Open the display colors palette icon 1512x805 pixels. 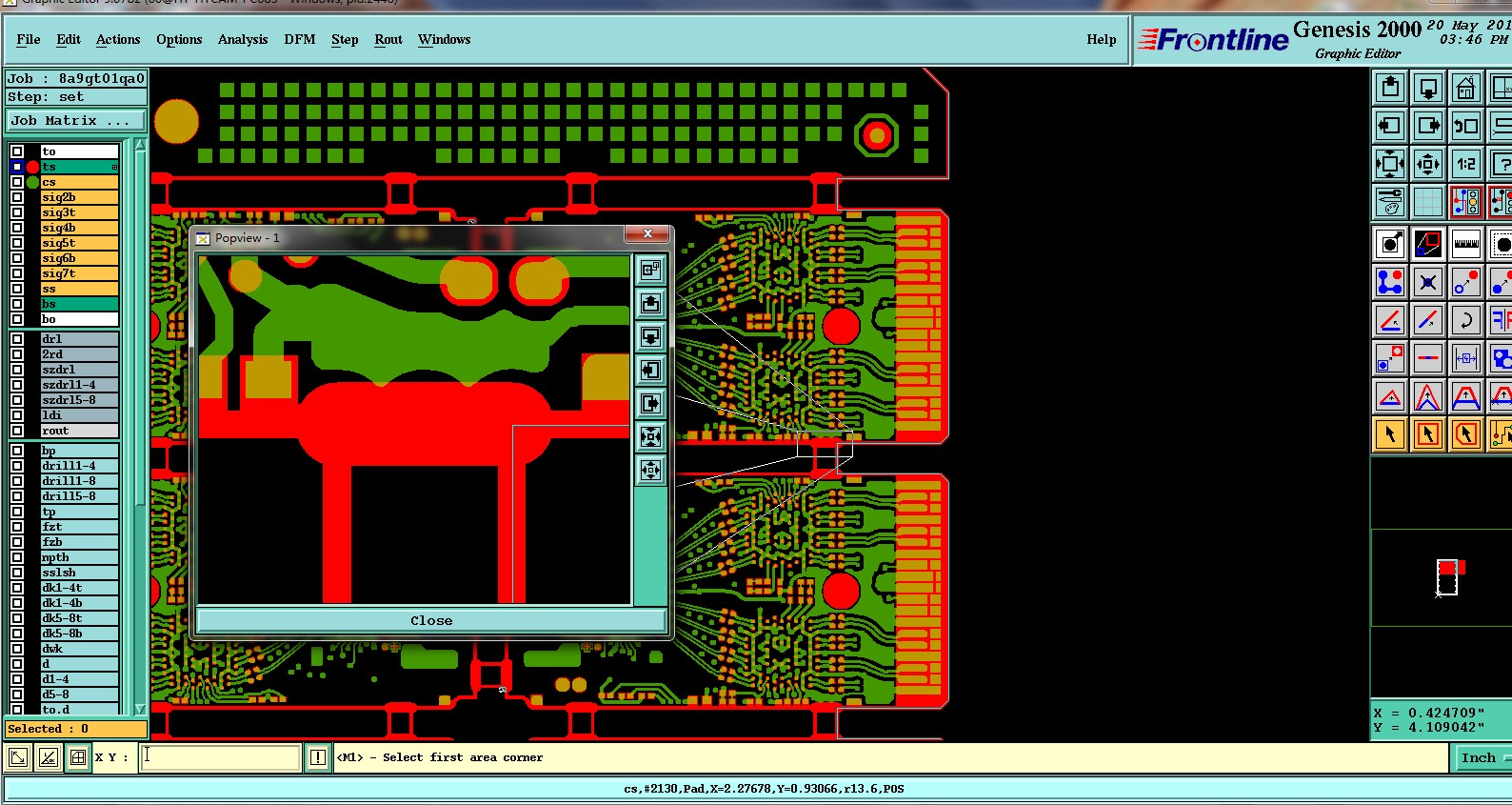pyautogui.click(x=1390, y=202)
